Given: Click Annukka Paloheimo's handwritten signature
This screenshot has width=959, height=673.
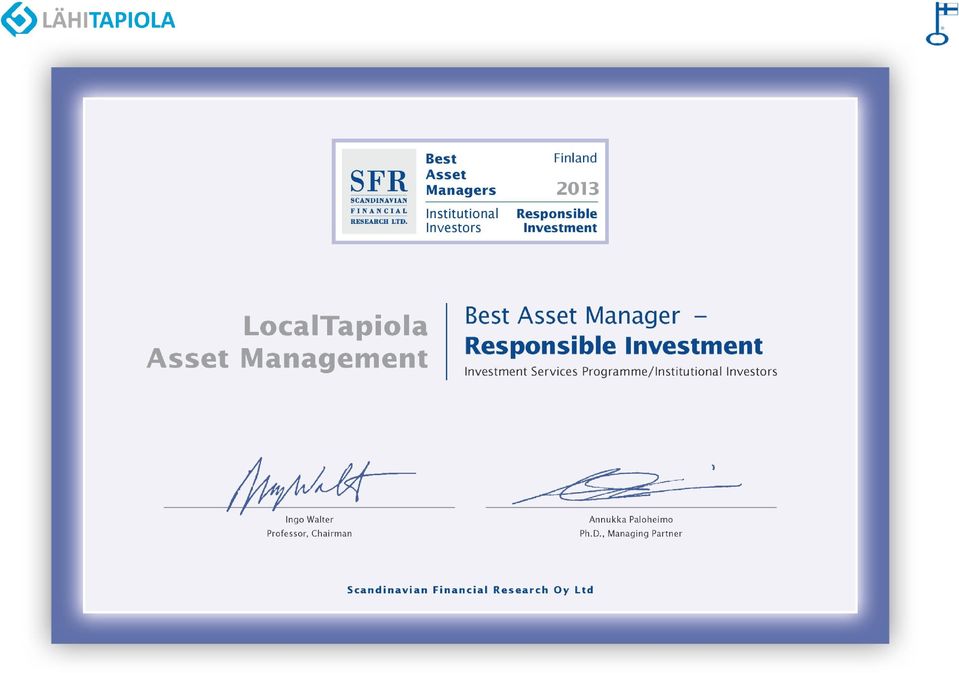Looking at the screenshot, I should [x=626, y=485].
